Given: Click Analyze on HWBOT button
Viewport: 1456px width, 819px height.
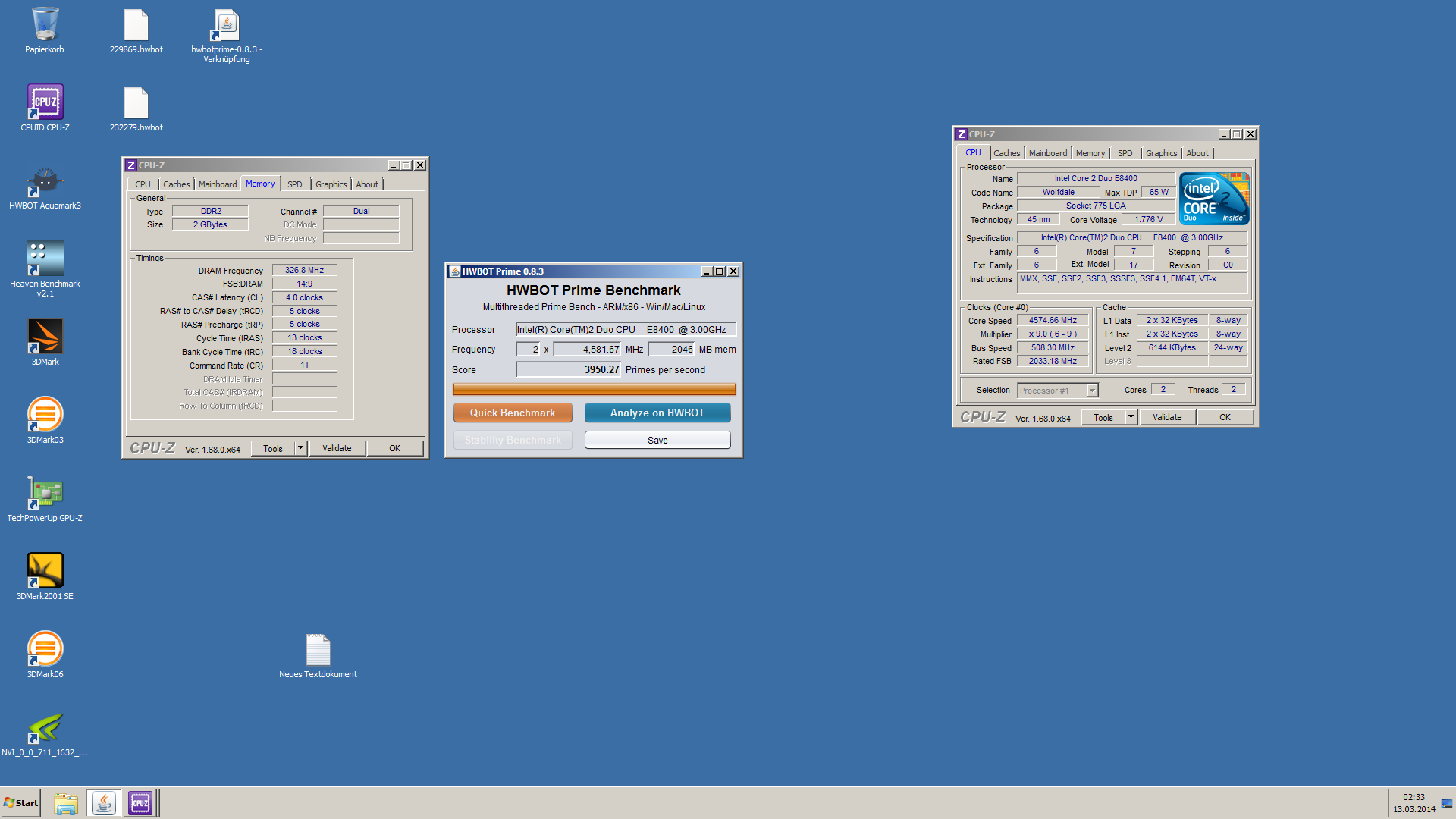Looking at the screenshot, I should click(x=657, y=413).
